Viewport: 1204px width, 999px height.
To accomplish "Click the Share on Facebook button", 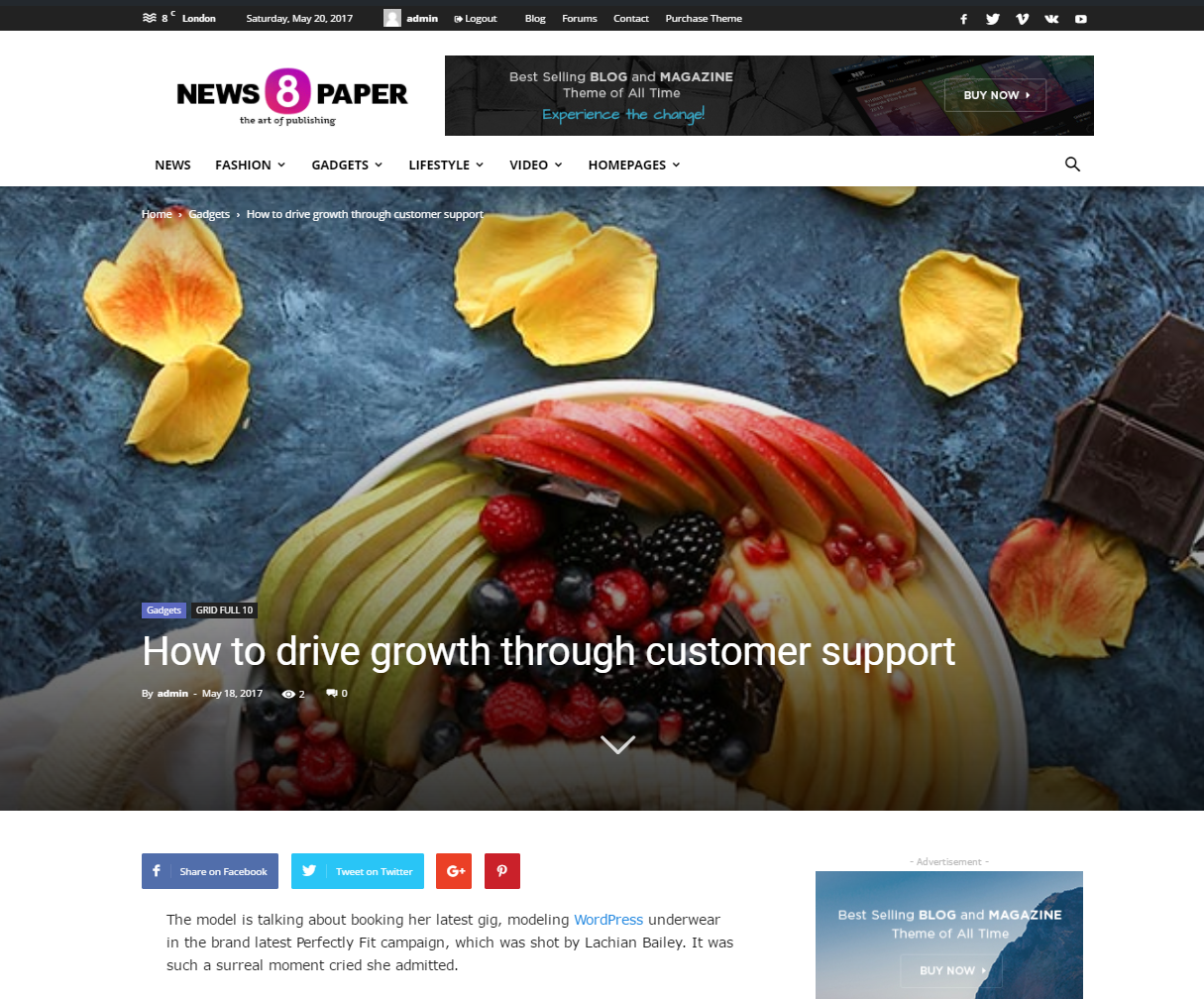I will [210, 871].
